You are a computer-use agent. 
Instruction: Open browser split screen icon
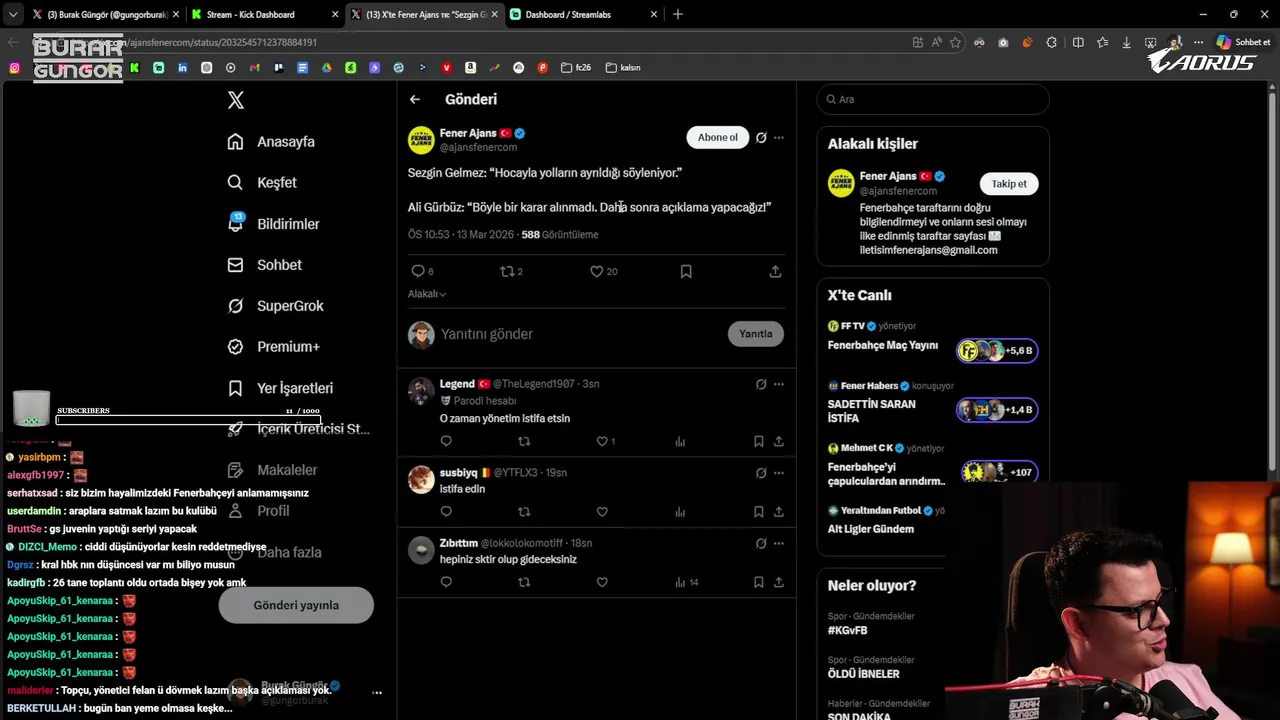(x=1078, y=42)
